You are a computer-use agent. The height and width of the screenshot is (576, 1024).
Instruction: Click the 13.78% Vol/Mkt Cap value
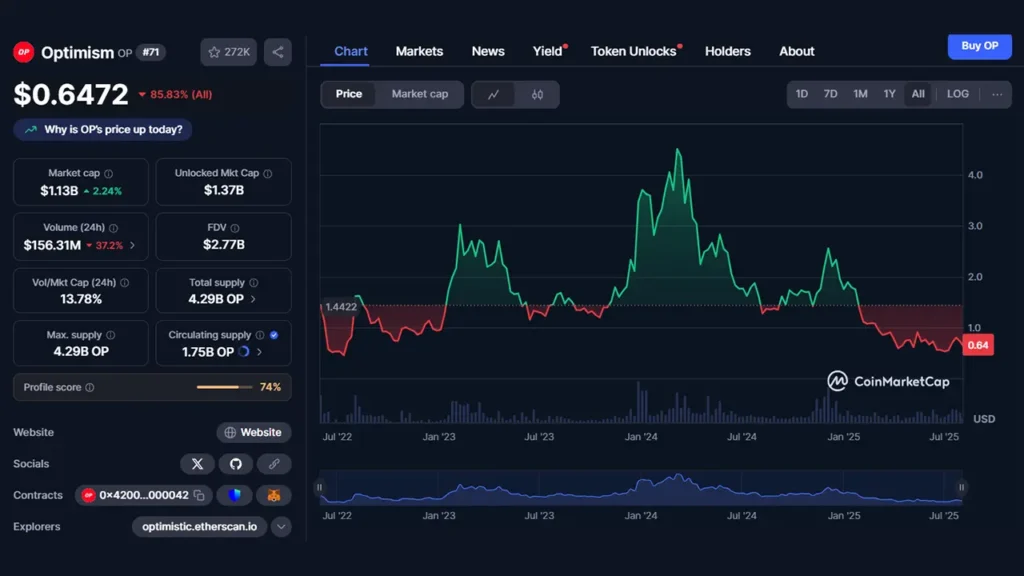(x=81, y=299)
